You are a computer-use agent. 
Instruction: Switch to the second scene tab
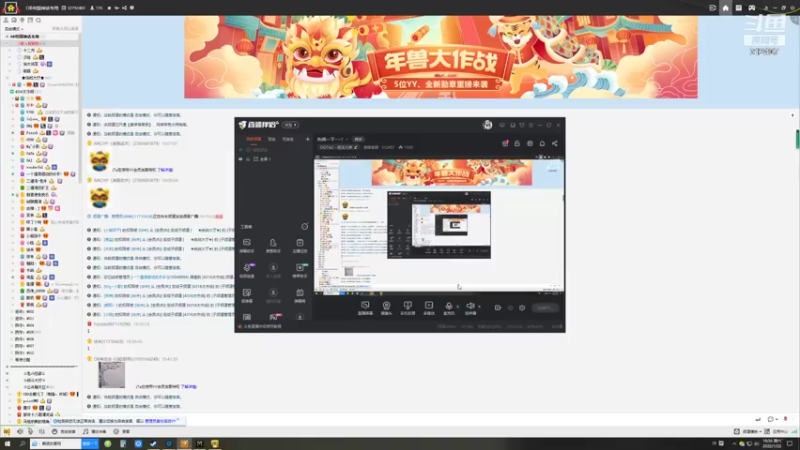[272, 139]
